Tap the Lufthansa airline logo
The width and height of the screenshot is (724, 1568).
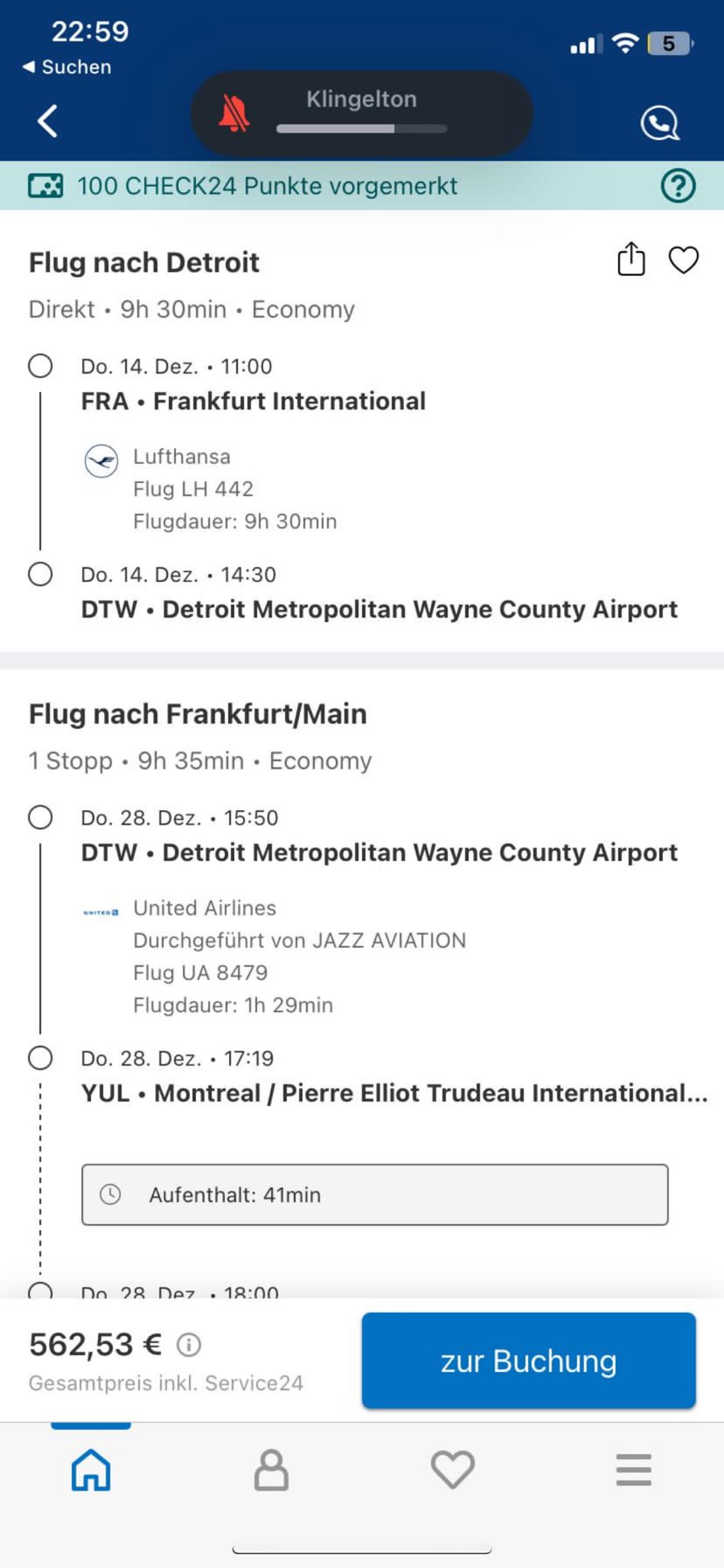[x=101, y=461]
